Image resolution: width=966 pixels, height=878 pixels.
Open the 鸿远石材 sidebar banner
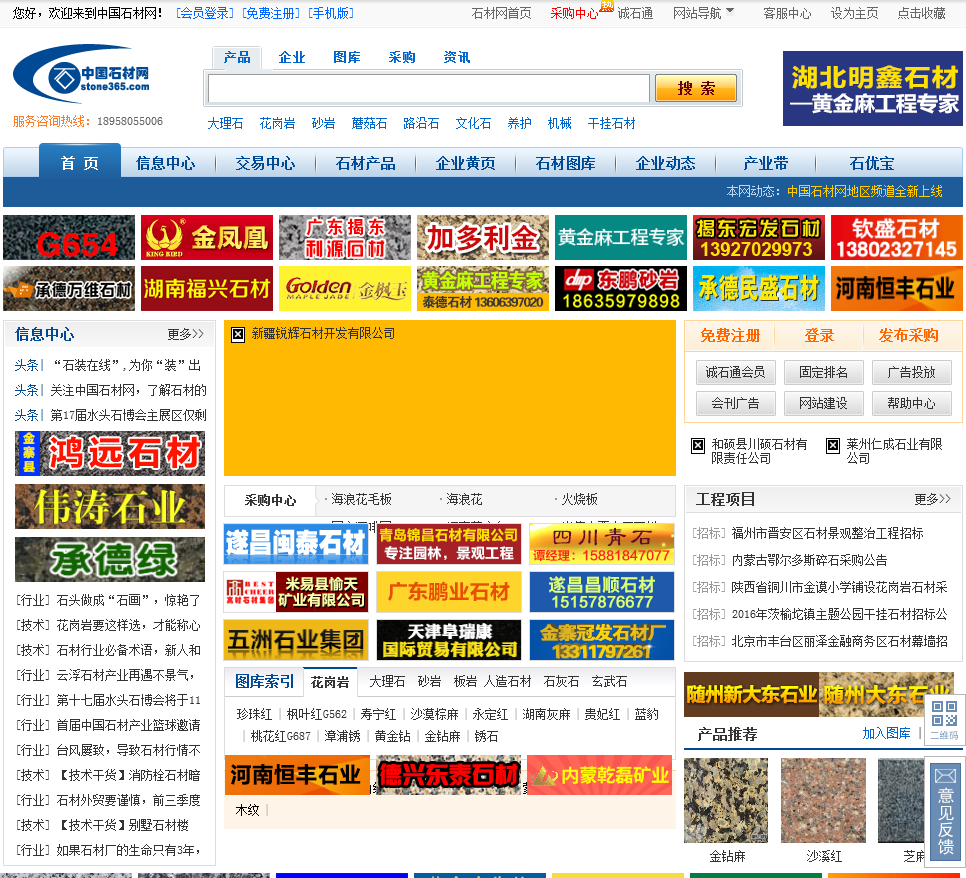pyautogui.click(x=110, y=453)
